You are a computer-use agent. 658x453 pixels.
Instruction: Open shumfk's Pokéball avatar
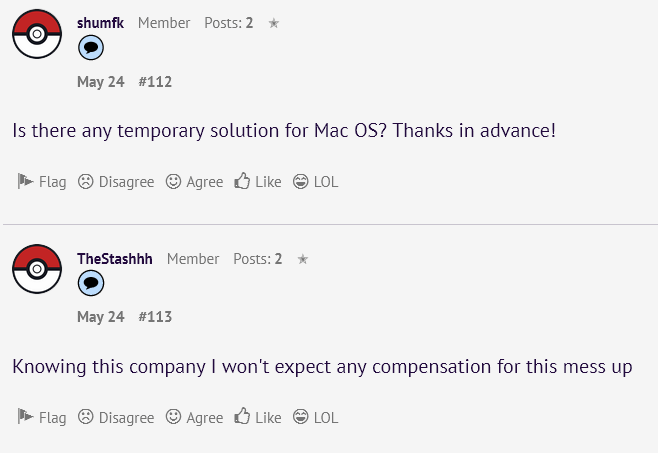37,34
